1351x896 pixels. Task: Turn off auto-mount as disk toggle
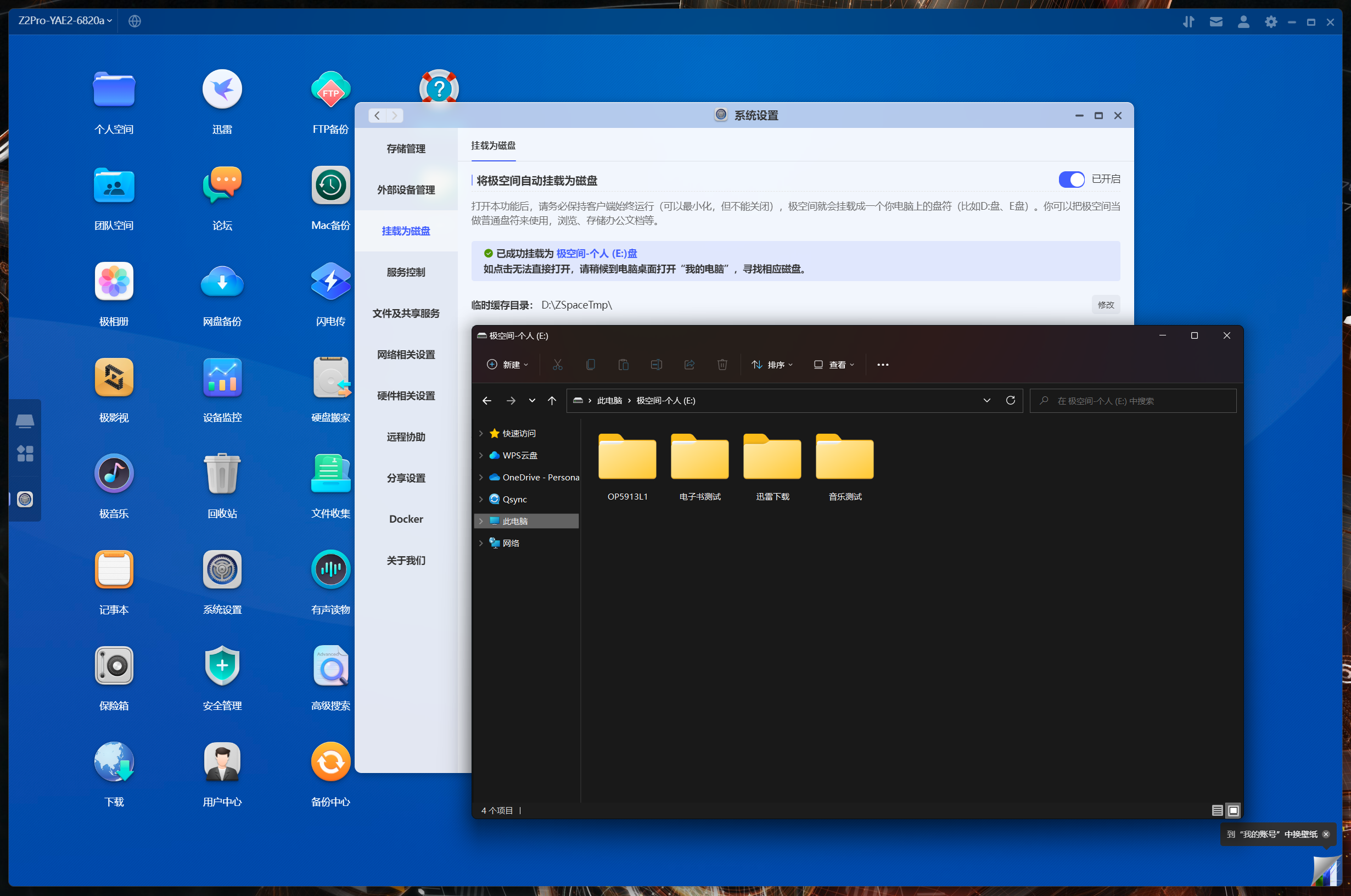[1071, 180]
